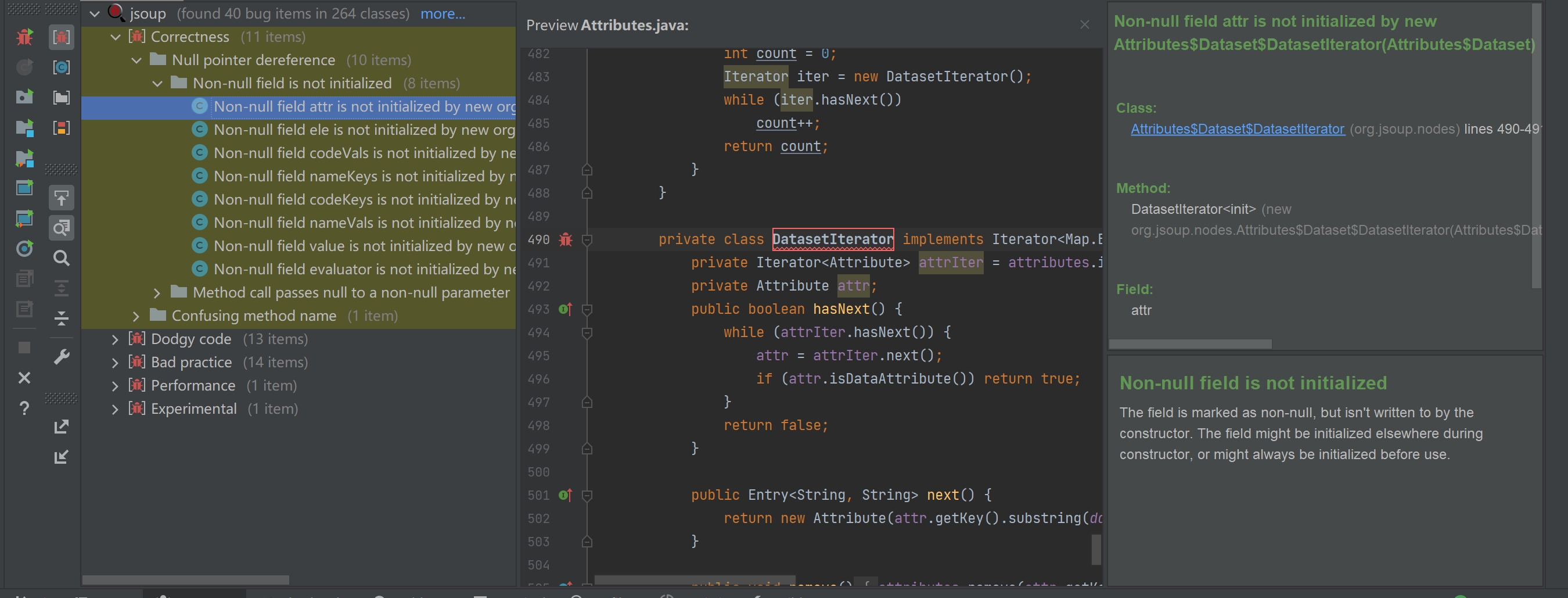Collapse the Correctness category
Image resolution: width=1568 pixels, height=598 pixels.
116,37
